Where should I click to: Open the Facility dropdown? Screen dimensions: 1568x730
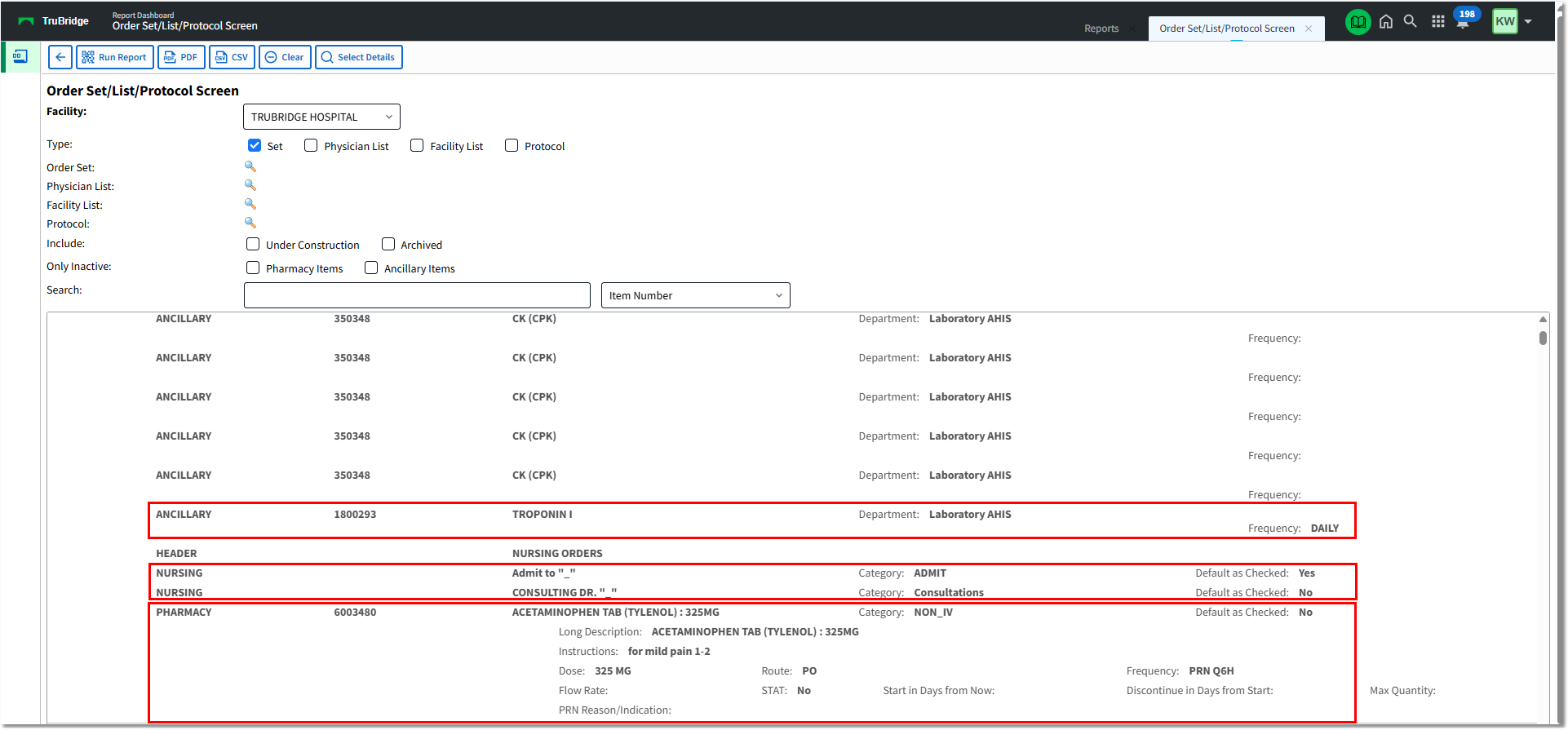[x=321, y=117]
